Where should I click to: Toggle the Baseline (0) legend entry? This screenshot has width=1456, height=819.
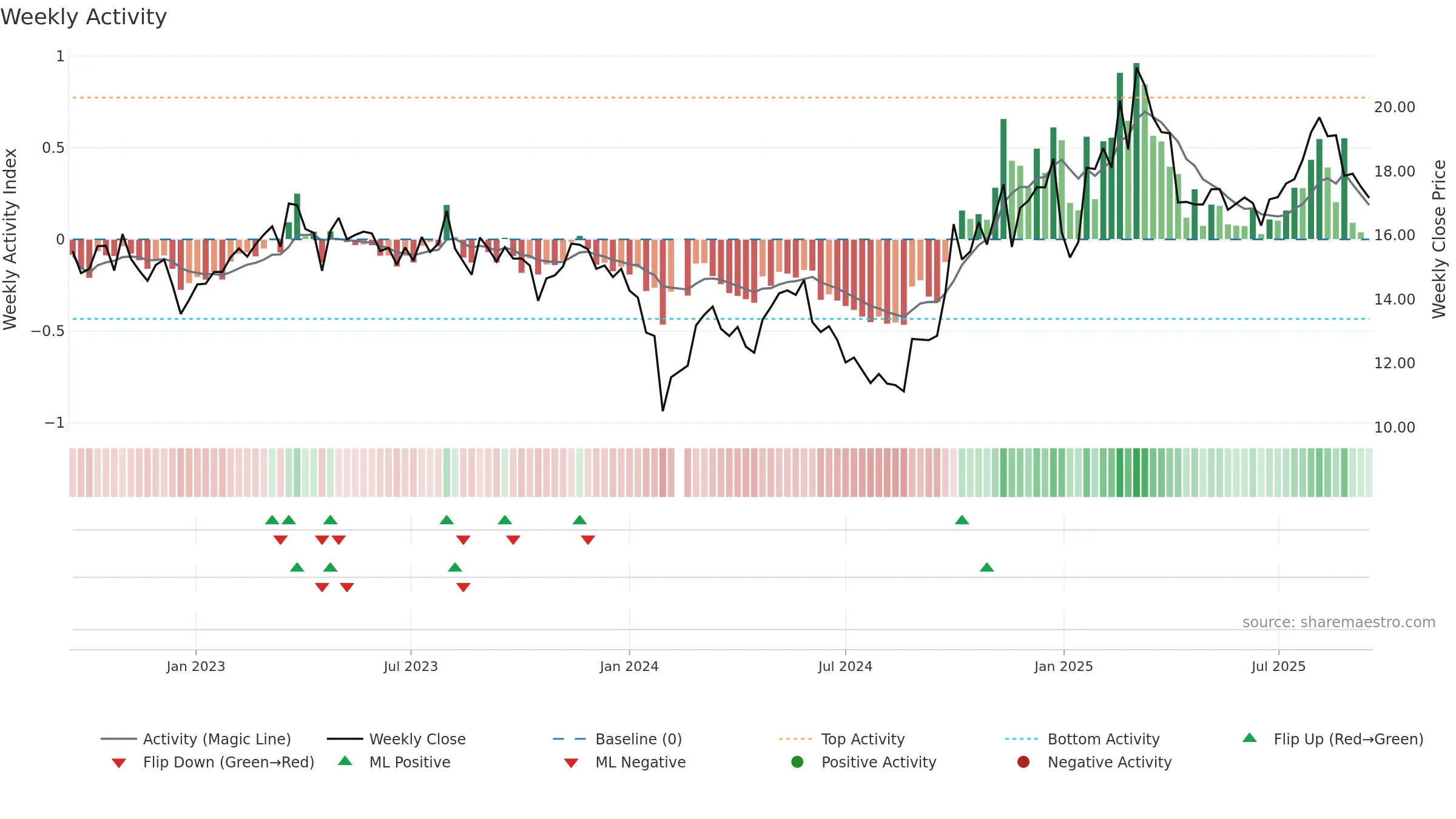pos(618,739)
